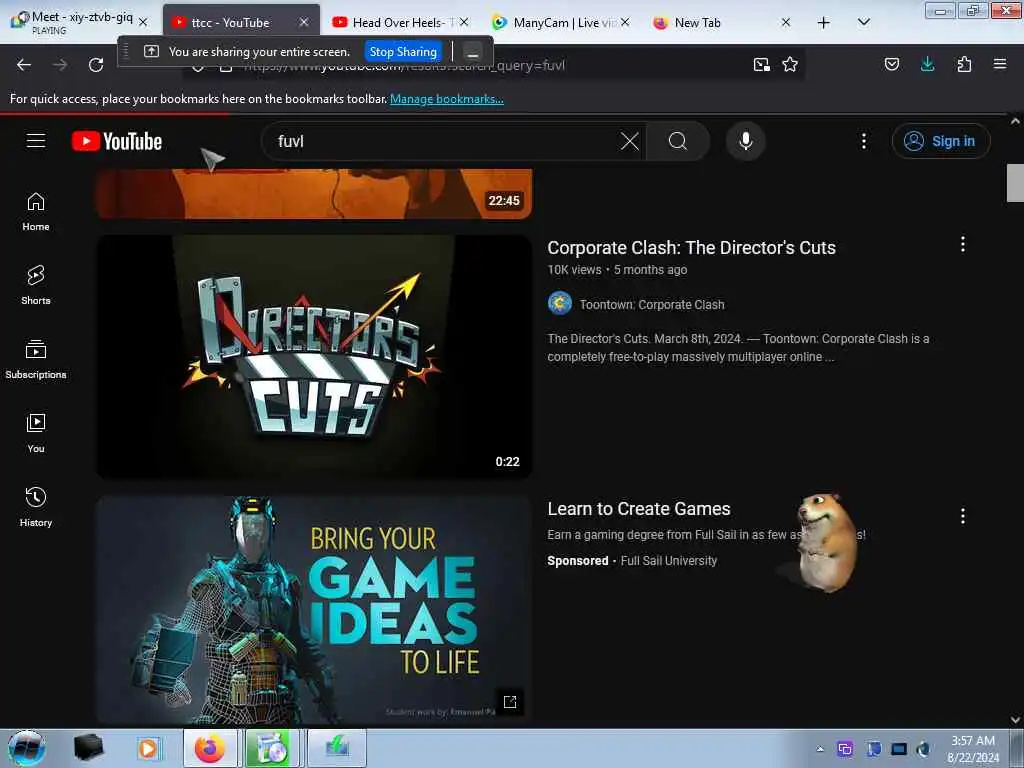Show hidden system tray icons

click(x=820, y=749)
